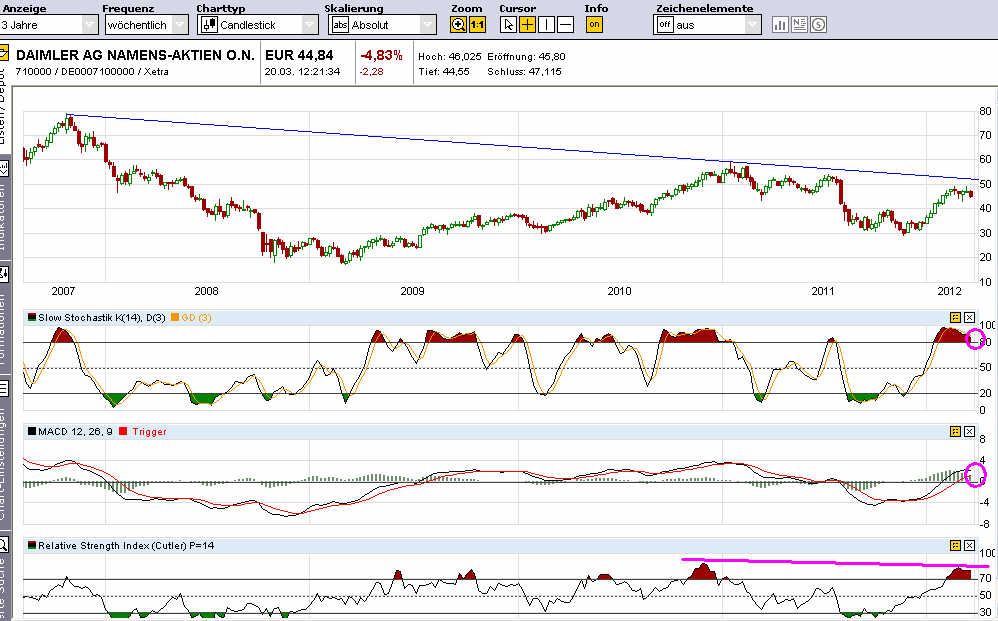Image resolution: width=998 pixels, height=621 pixels.
Task: Close the MACD indicator panel
Action: [x=969, y=431]
